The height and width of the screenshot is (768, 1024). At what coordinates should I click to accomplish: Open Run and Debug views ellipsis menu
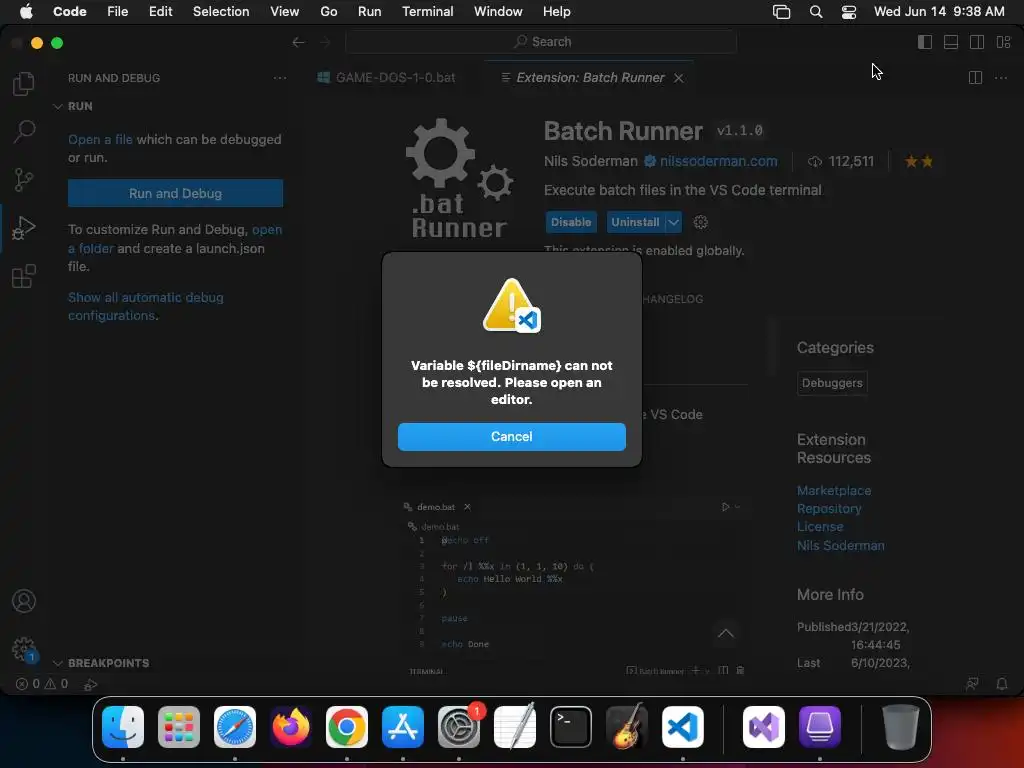coord(280,78)
